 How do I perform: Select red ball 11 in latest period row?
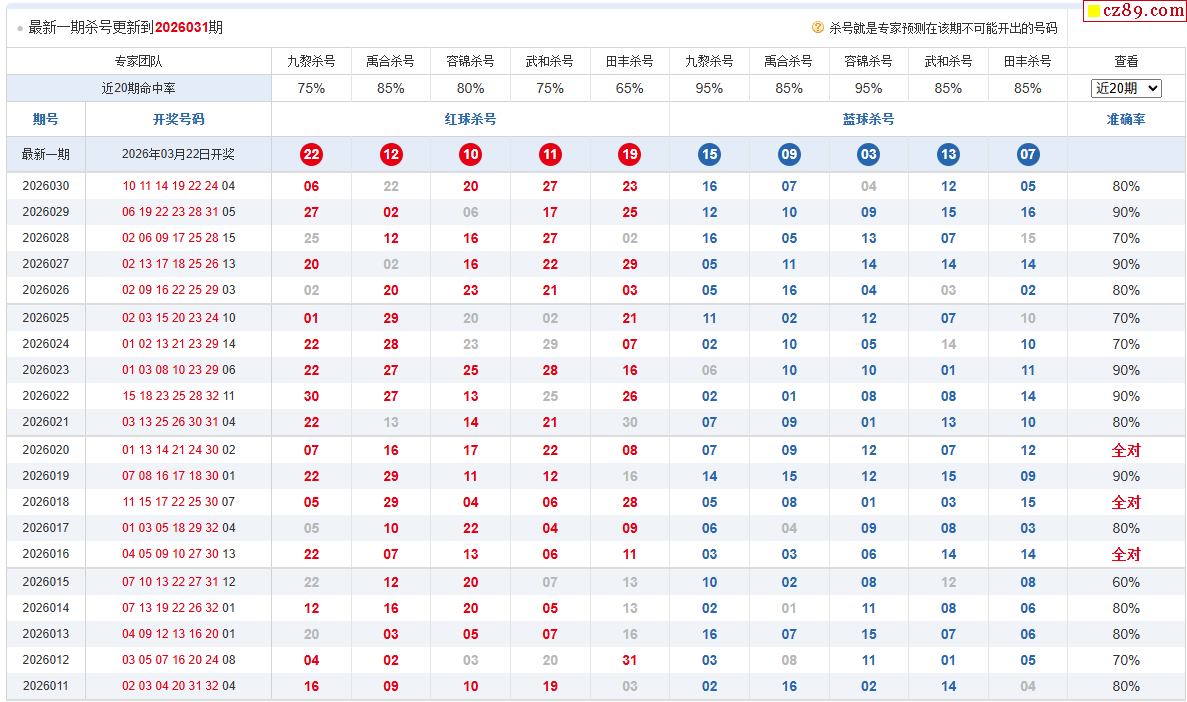[550, 154]
